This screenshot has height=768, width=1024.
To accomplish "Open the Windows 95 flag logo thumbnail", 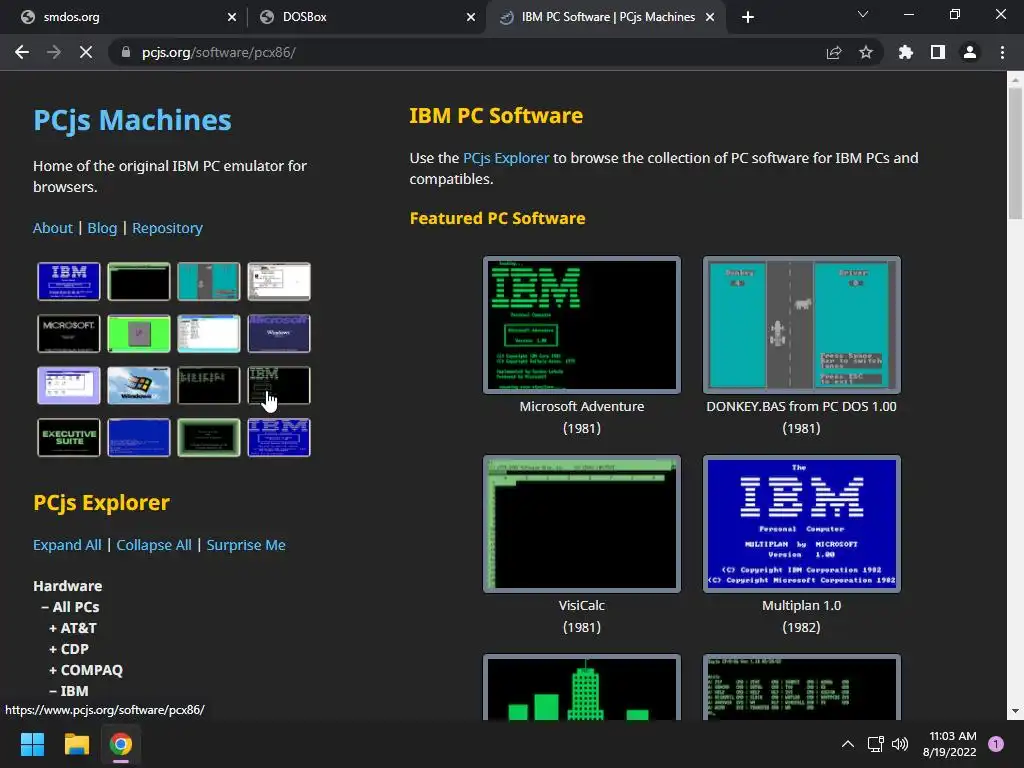I will click(138, 385).
